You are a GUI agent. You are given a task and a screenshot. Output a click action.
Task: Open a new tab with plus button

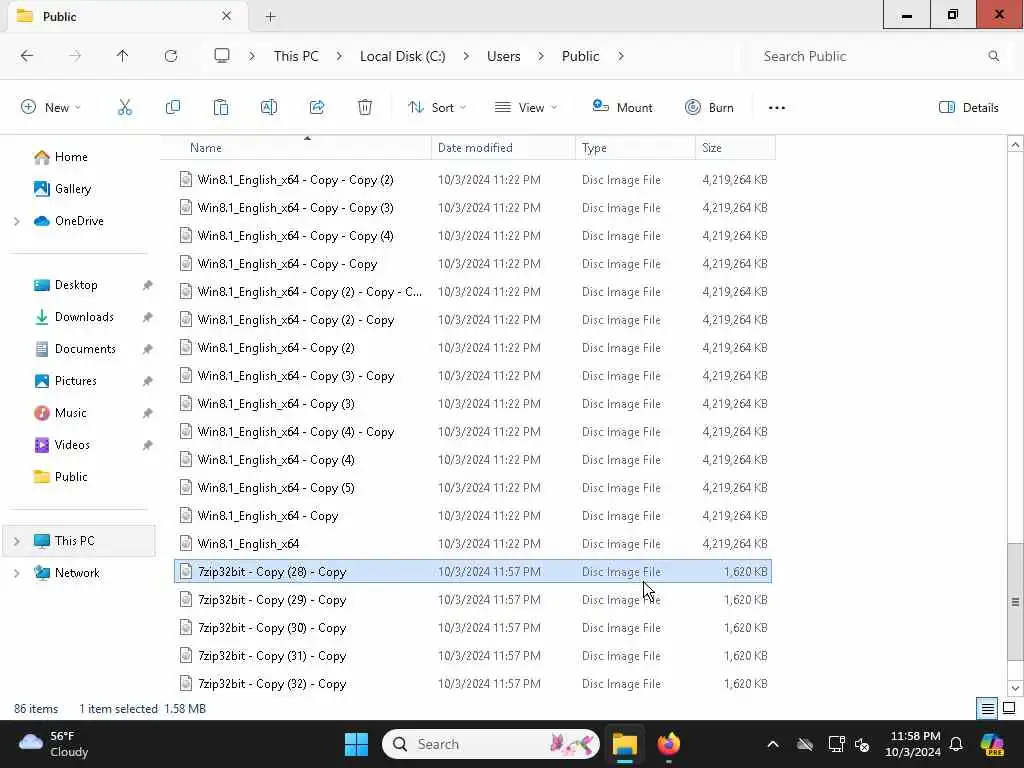click(270, 17)
